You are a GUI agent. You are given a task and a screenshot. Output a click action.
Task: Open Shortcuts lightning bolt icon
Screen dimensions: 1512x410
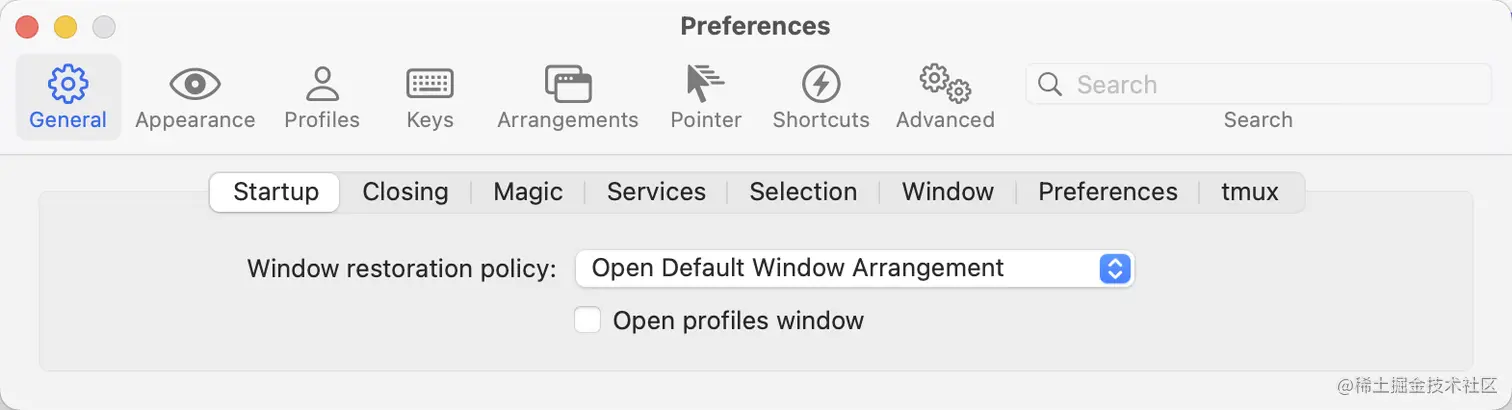click(821, 84)
